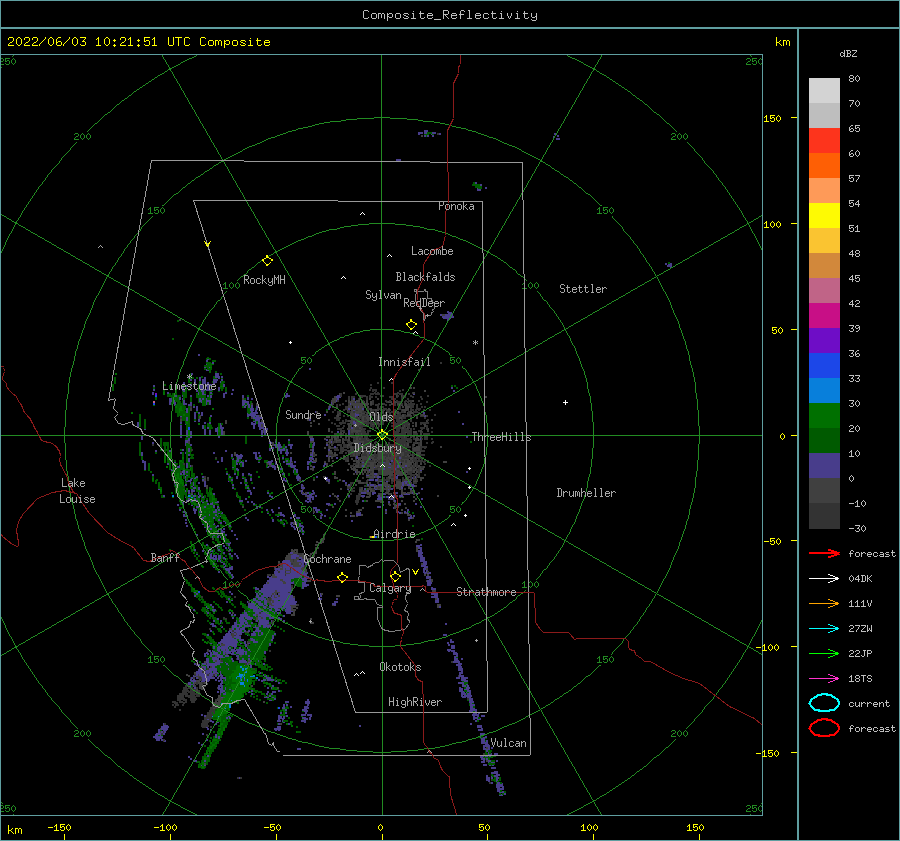Click the Sundre city label
The height and width of the screenshot is (841, 900).
[x=303, y=414]
